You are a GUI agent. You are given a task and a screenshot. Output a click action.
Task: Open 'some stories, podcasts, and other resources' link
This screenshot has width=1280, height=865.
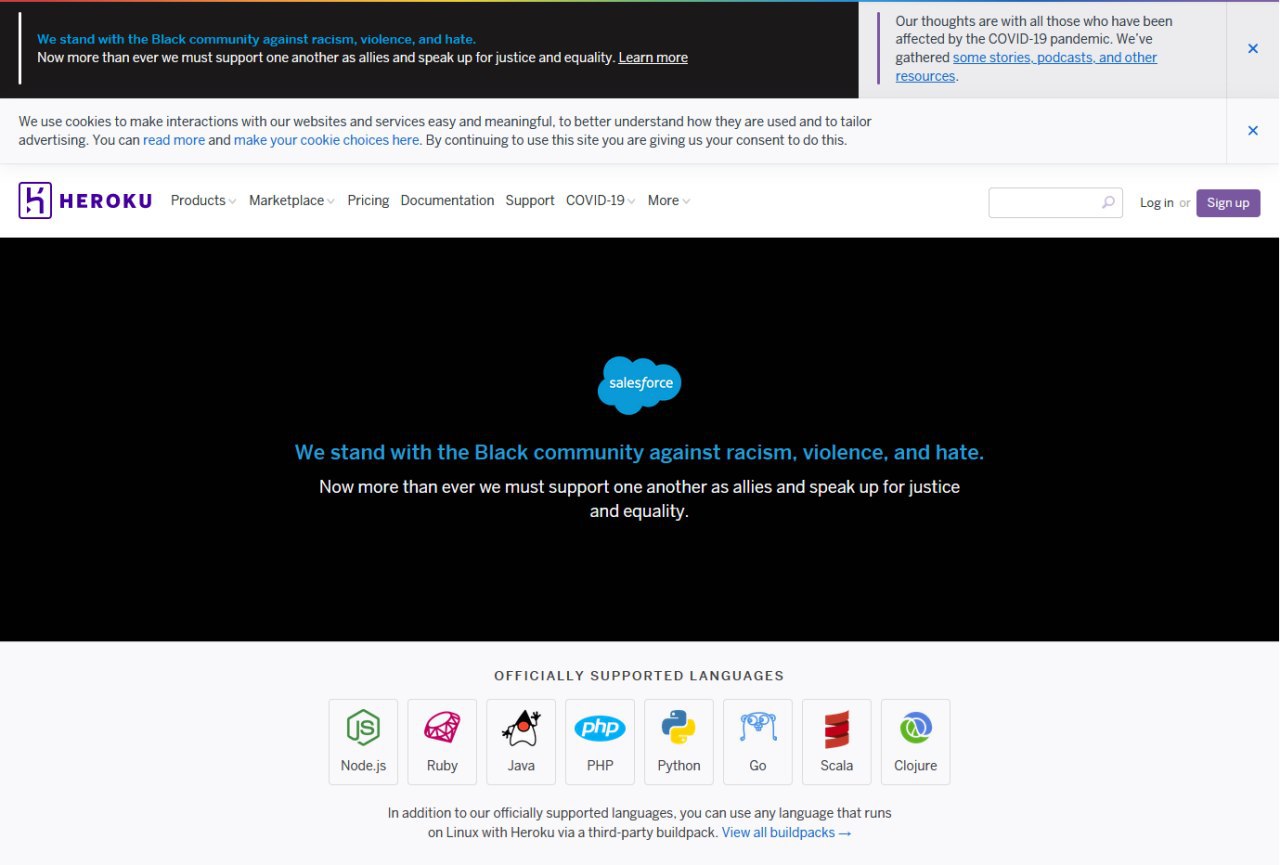[1026, 66]
